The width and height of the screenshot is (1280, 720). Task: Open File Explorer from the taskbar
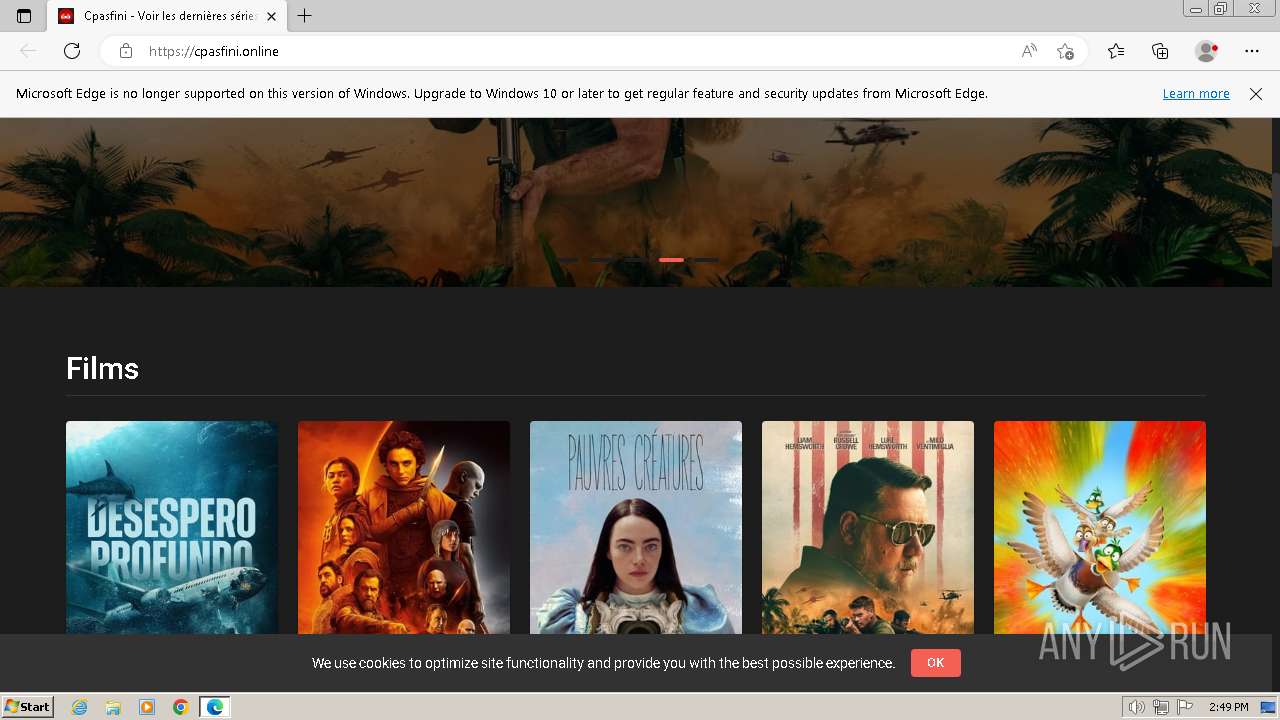click(x=113, y=707)
